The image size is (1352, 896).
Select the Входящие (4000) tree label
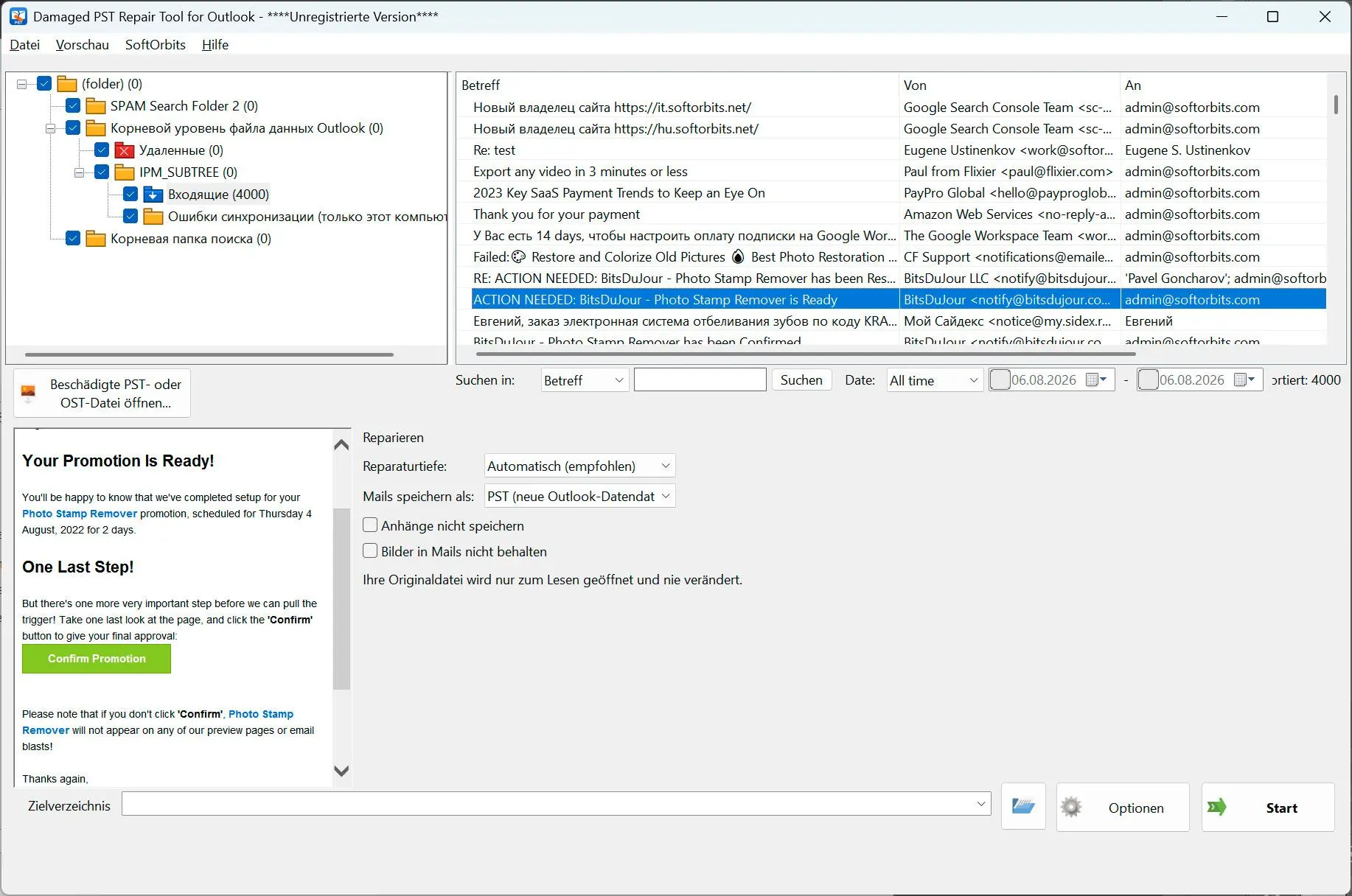[218, 195]
